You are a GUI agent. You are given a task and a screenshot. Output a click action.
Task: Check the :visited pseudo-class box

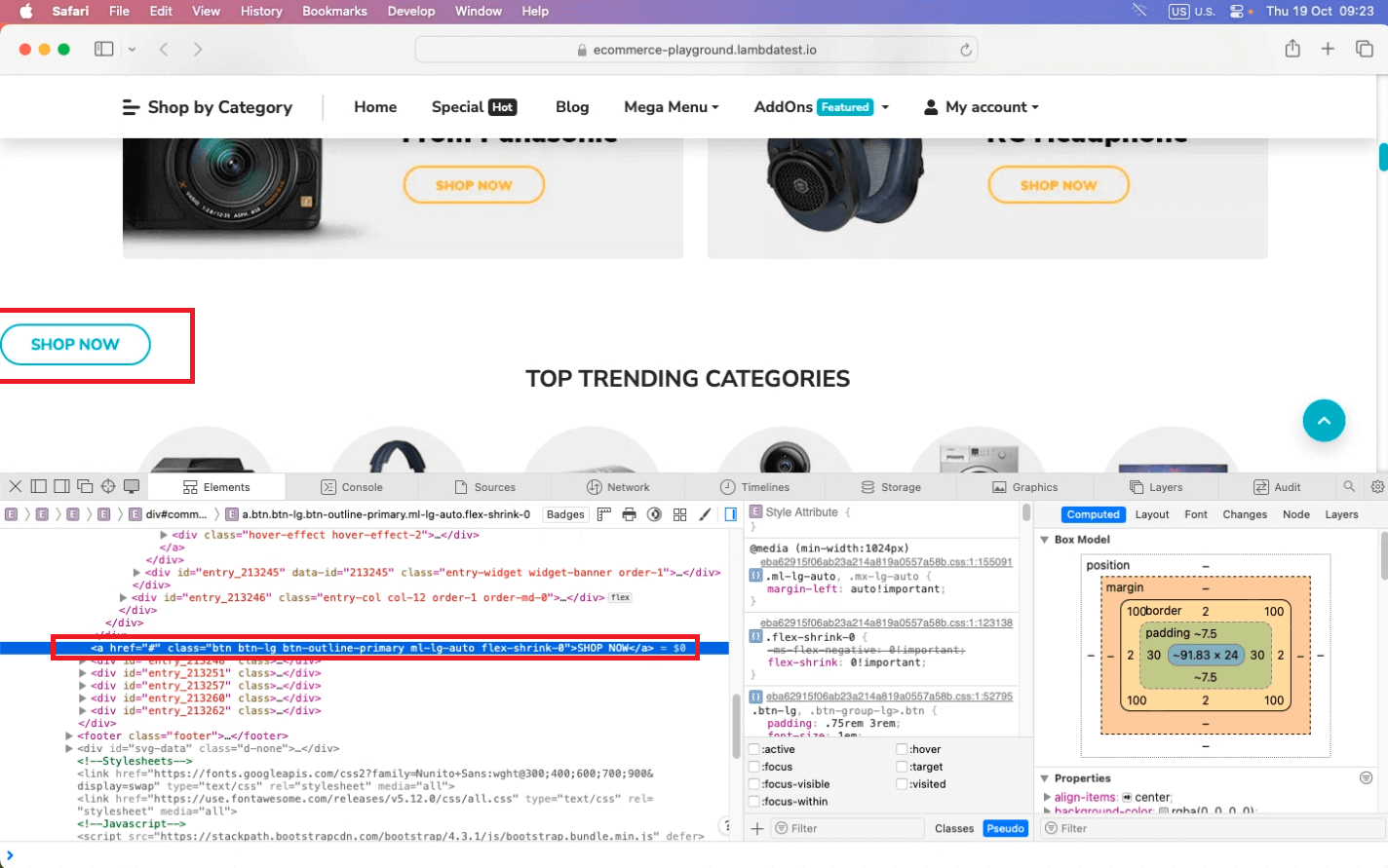pyautogui.click(x=902, y=783)
